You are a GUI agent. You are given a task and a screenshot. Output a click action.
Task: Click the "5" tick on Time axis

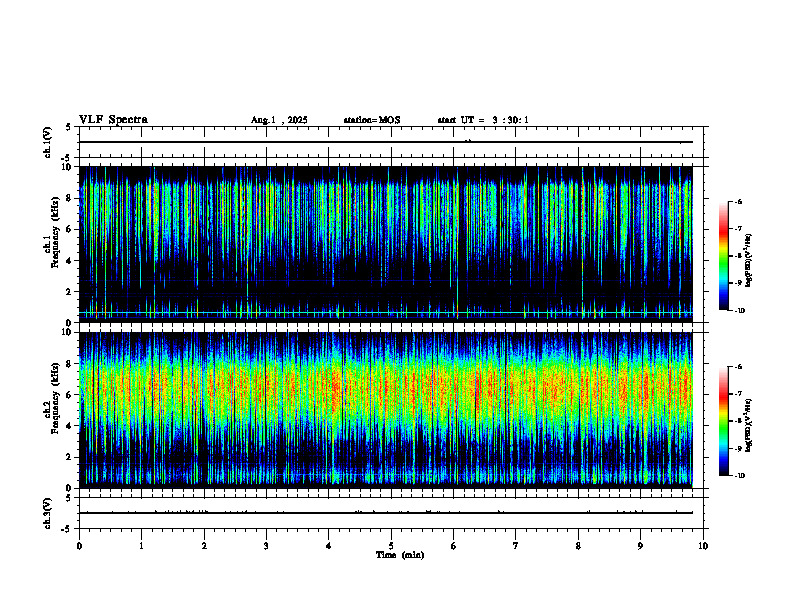391,546
